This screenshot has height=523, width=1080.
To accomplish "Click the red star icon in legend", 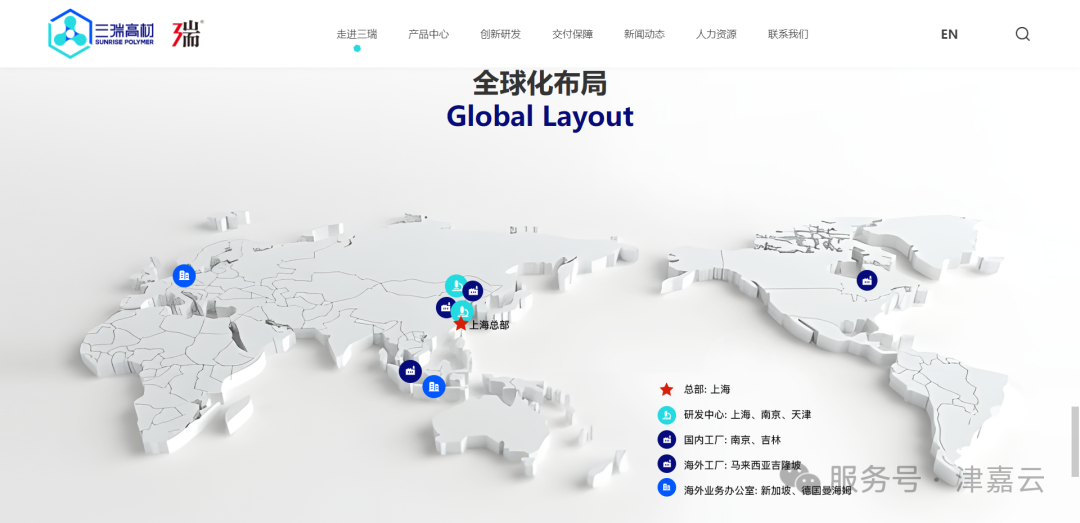I will [x=666, y=389].
